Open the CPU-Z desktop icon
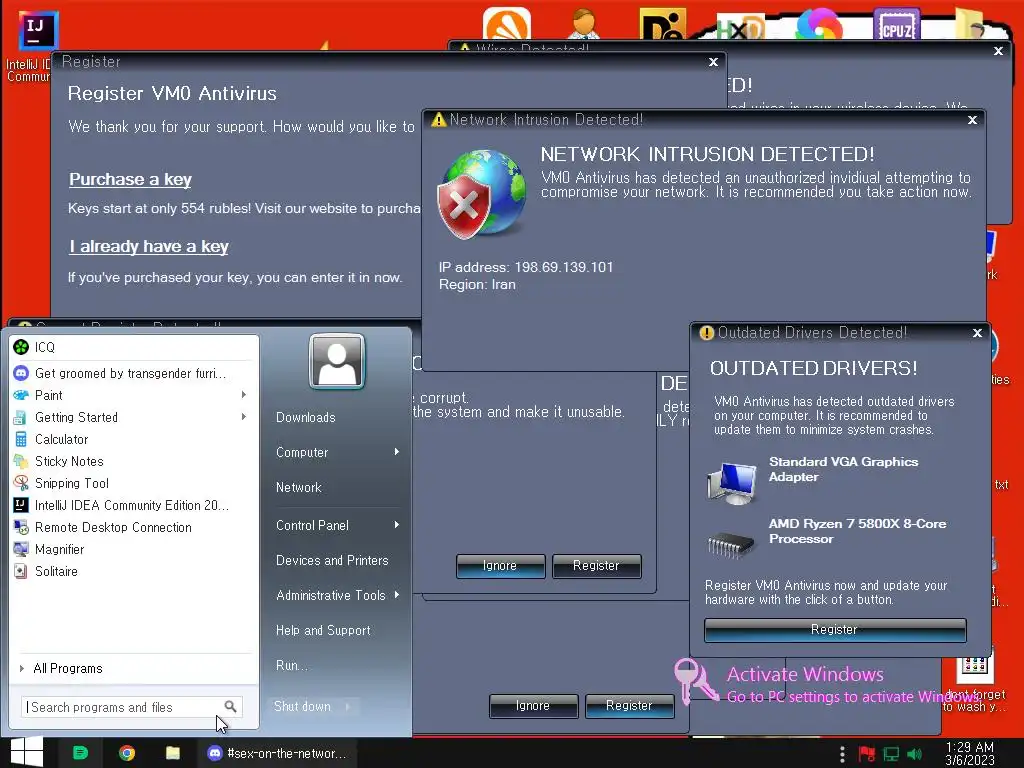The image size is (1024, 768). point(896,25)
